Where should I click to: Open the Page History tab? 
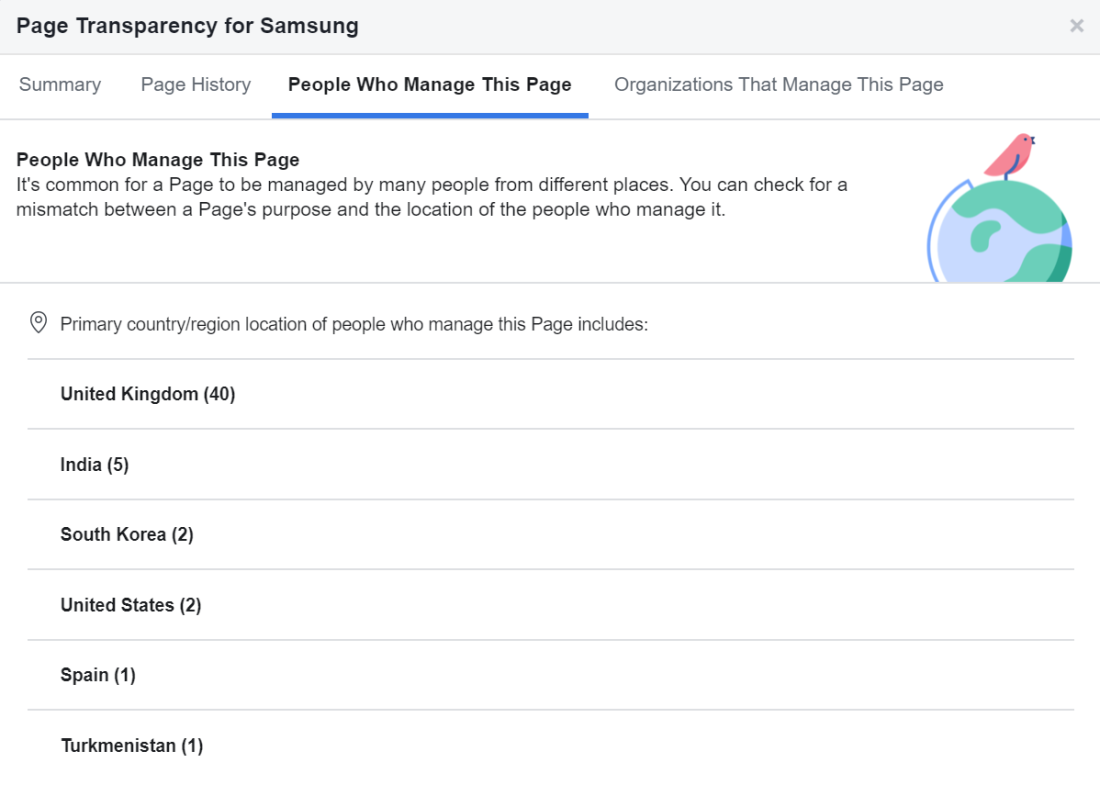[196, 85]
